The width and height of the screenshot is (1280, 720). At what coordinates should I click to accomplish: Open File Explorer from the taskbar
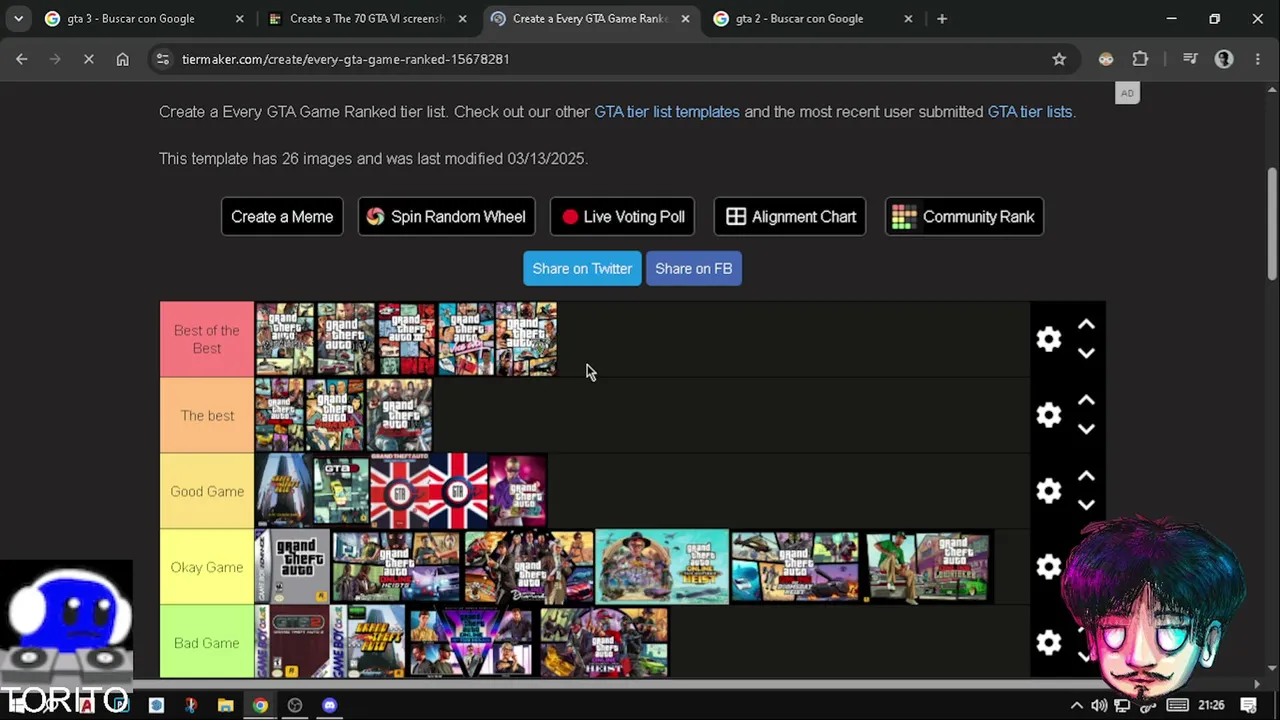pyautogui.click(x=225, y=705)
